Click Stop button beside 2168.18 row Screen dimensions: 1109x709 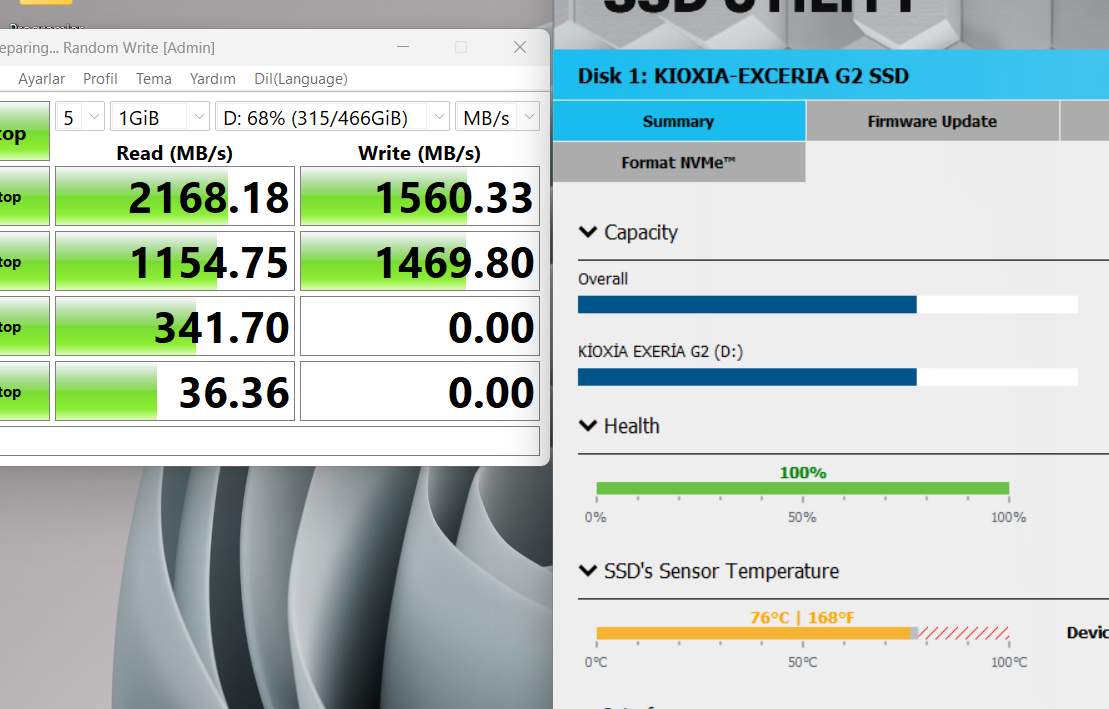click(x=24, y=196)
